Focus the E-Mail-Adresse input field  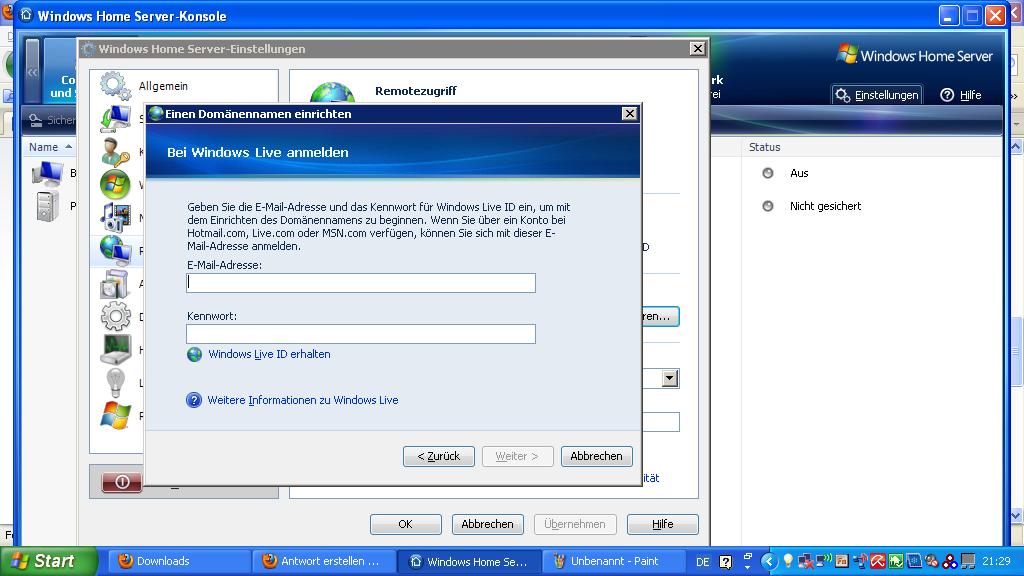361,283
